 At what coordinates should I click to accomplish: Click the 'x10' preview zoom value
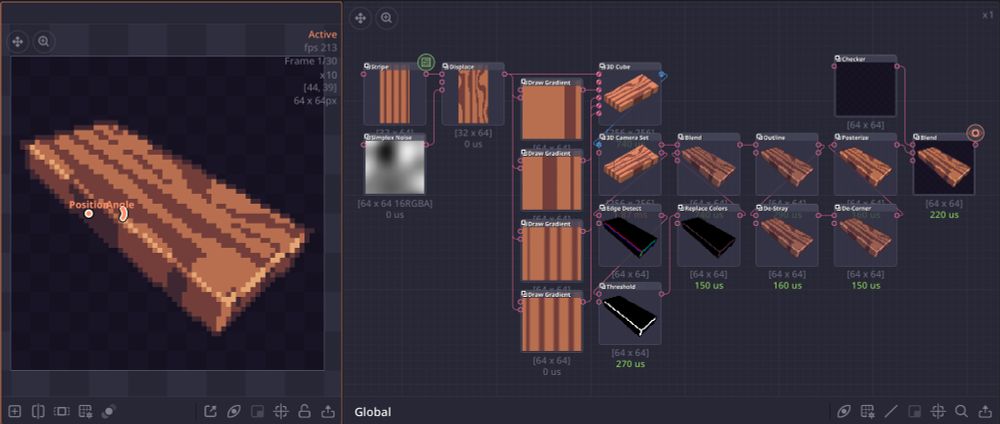coord(328,75)
